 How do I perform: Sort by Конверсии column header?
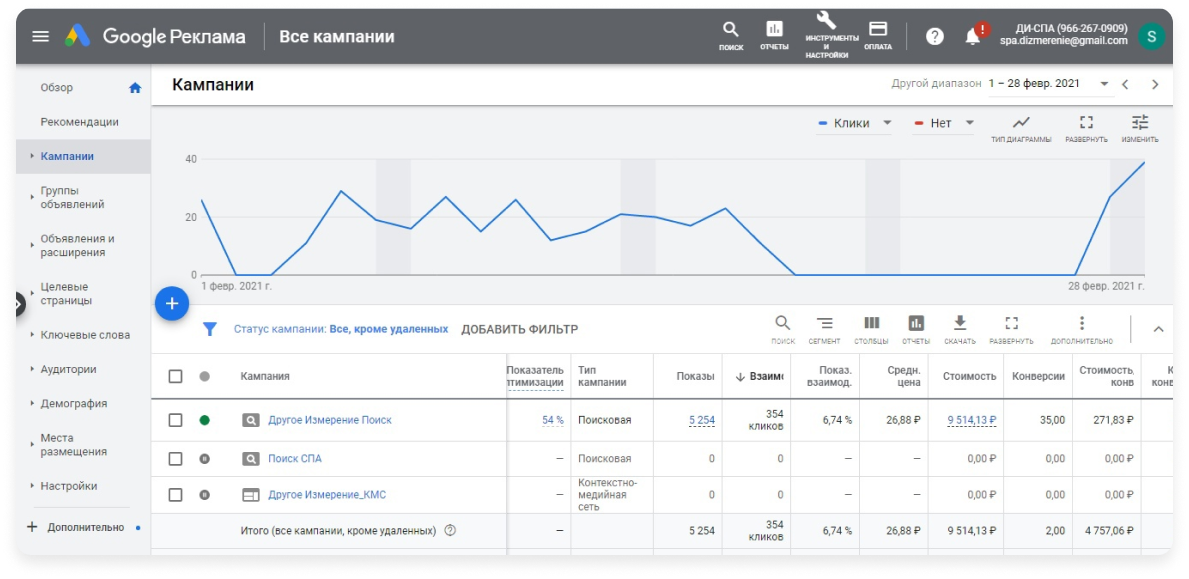point(1038,376)
